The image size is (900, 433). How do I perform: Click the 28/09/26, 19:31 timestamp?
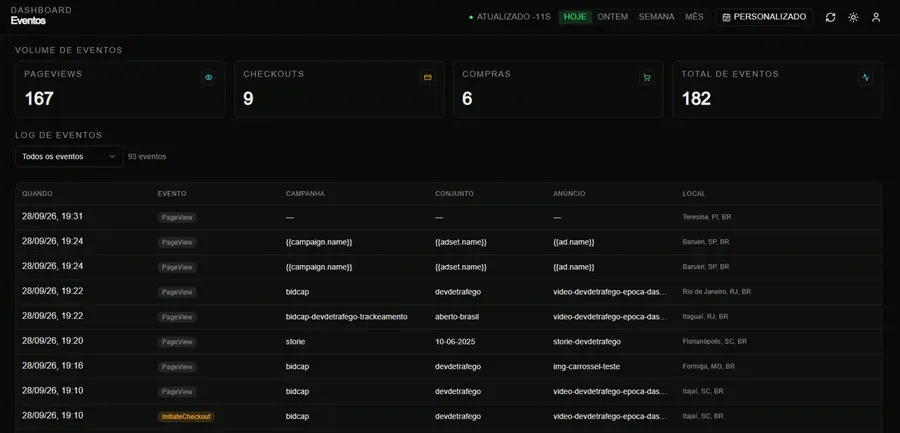(52, 216)
